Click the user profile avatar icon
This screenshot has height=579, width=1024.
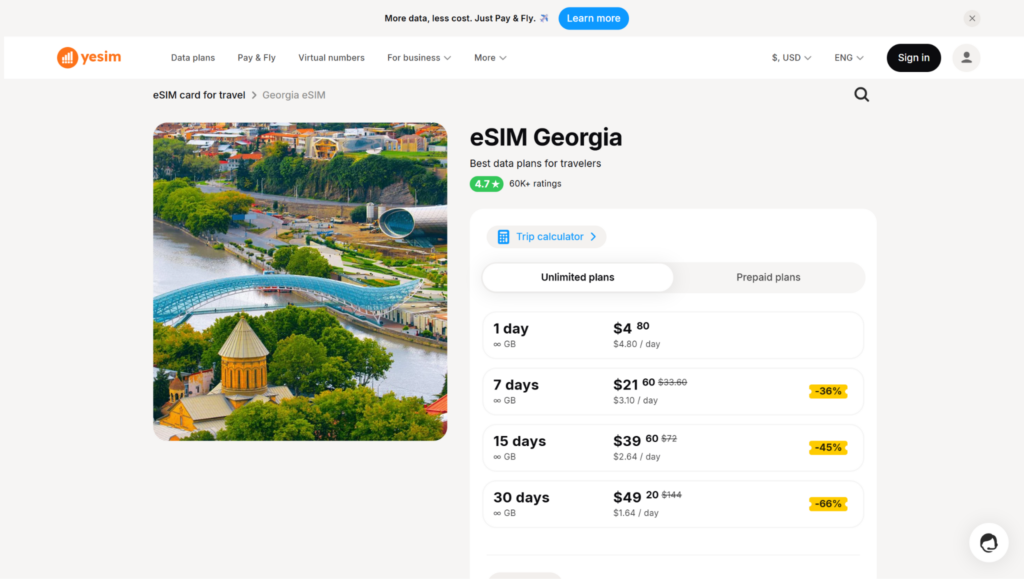(966, 57)
